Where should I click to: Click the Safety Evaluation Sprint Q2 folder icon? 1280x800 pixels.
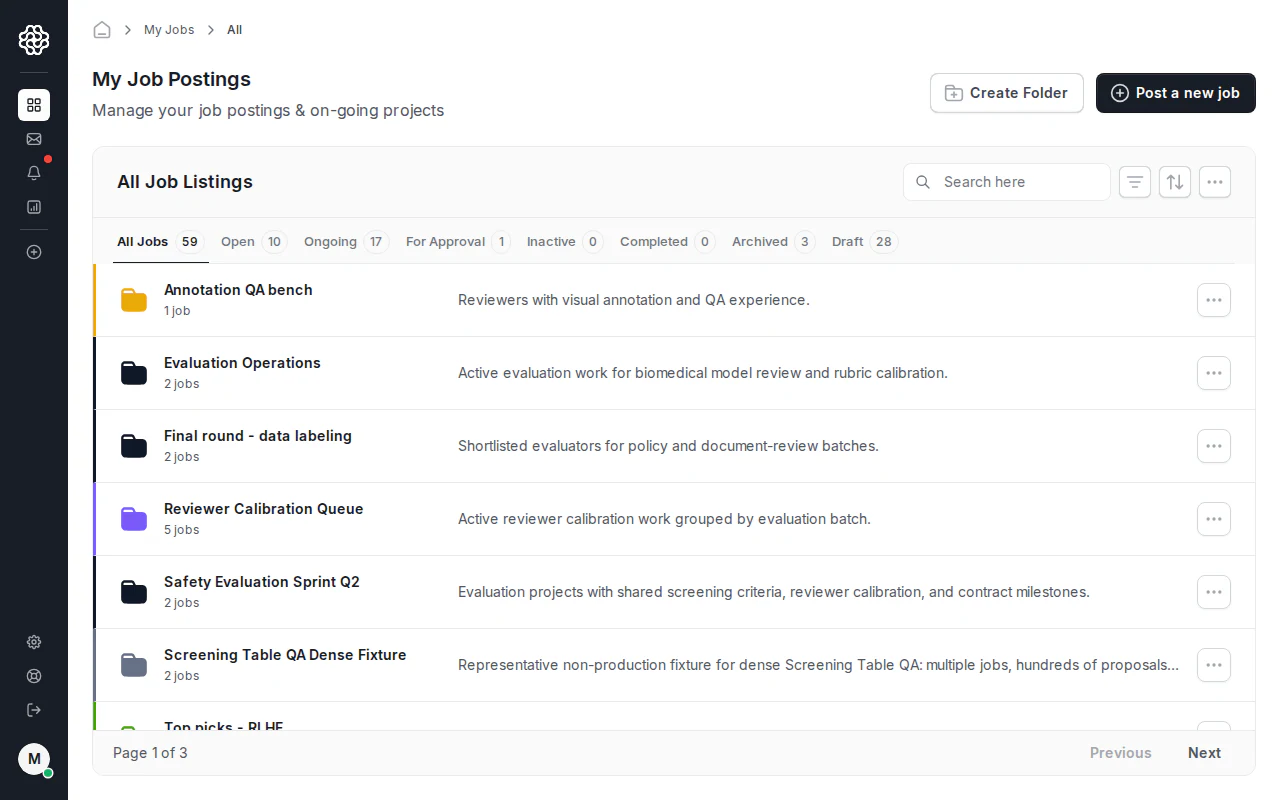[x=134, y=592]
